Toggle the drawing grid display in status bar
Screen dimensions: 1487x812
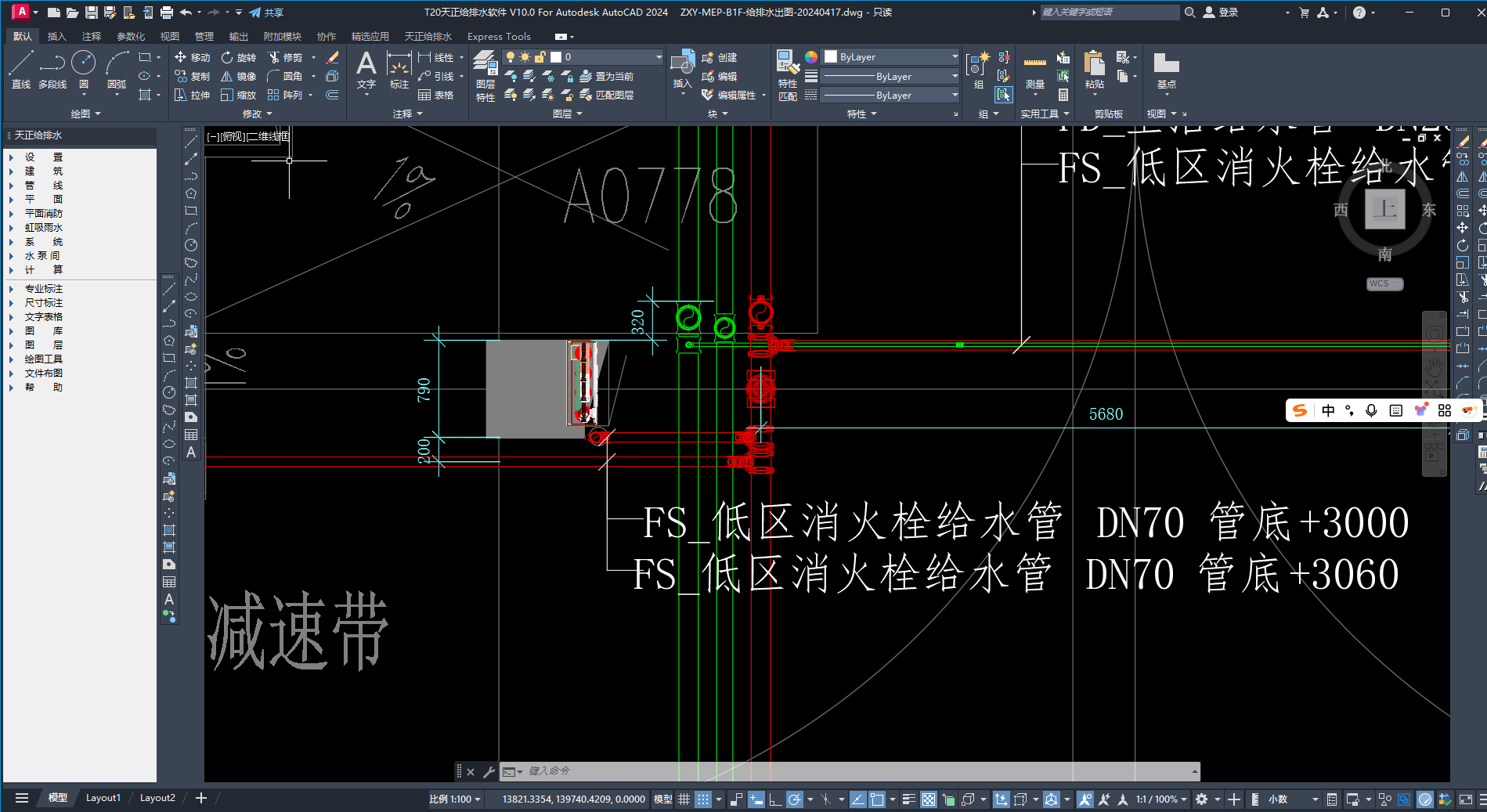684,799
